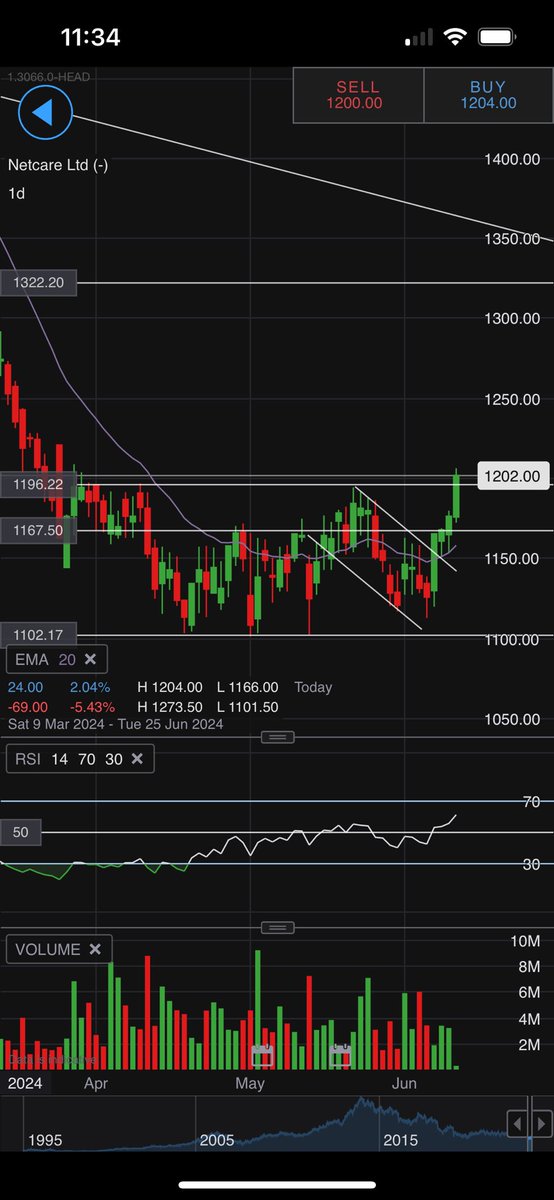Tap the calendar event icon nearest May label
The width and height of the screenshot is (554, 1200).
262,1055
